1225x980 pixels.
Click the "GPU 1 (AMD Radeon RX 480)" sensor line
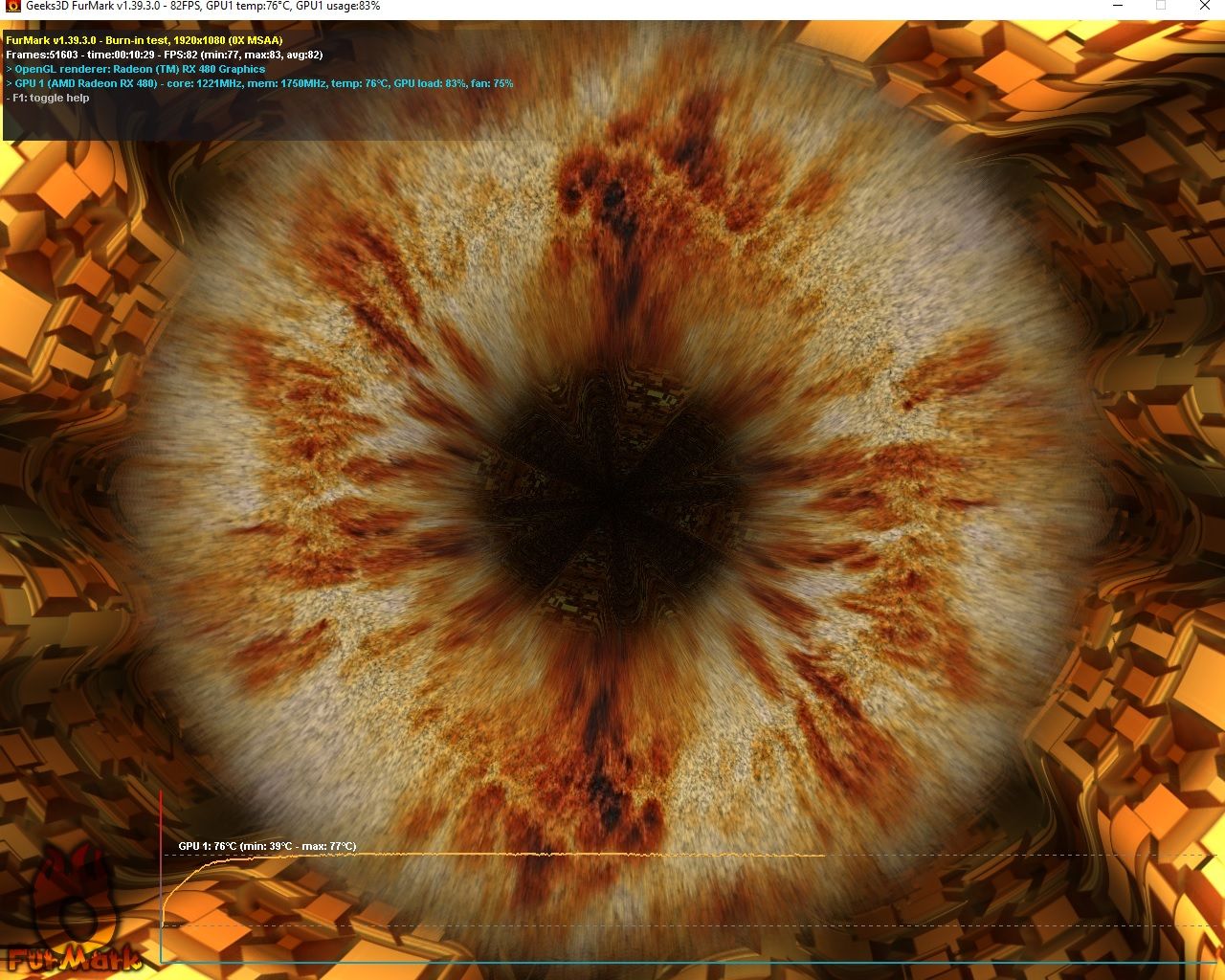coord(259,83)
